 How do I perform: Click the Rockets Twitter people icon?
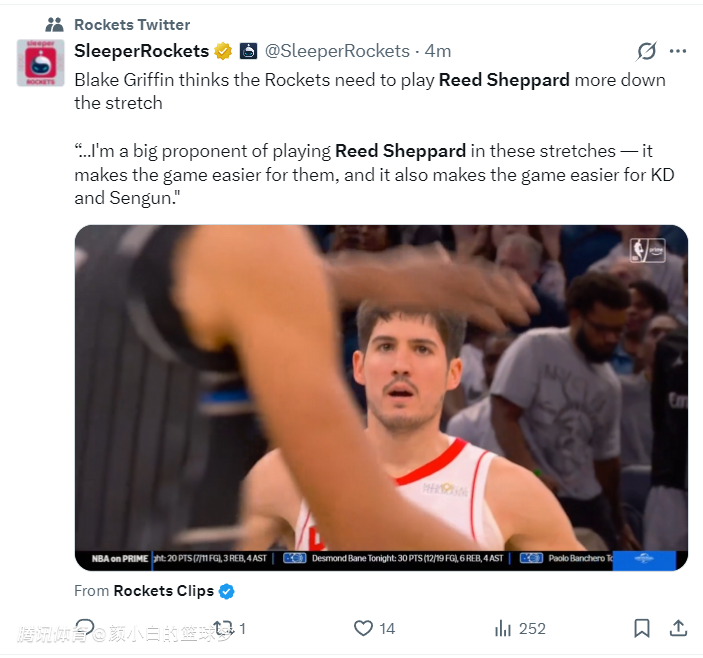(55, 24)
